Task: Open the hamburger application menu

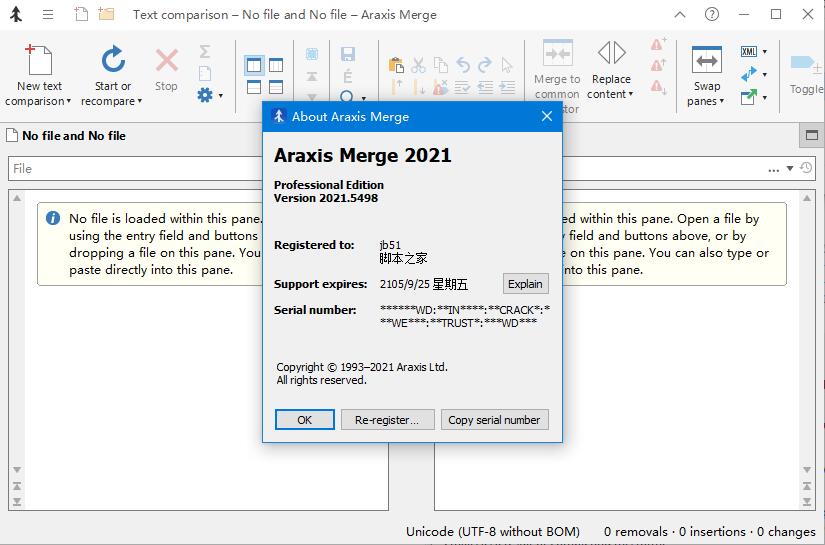Action: (x=48, y=14)
